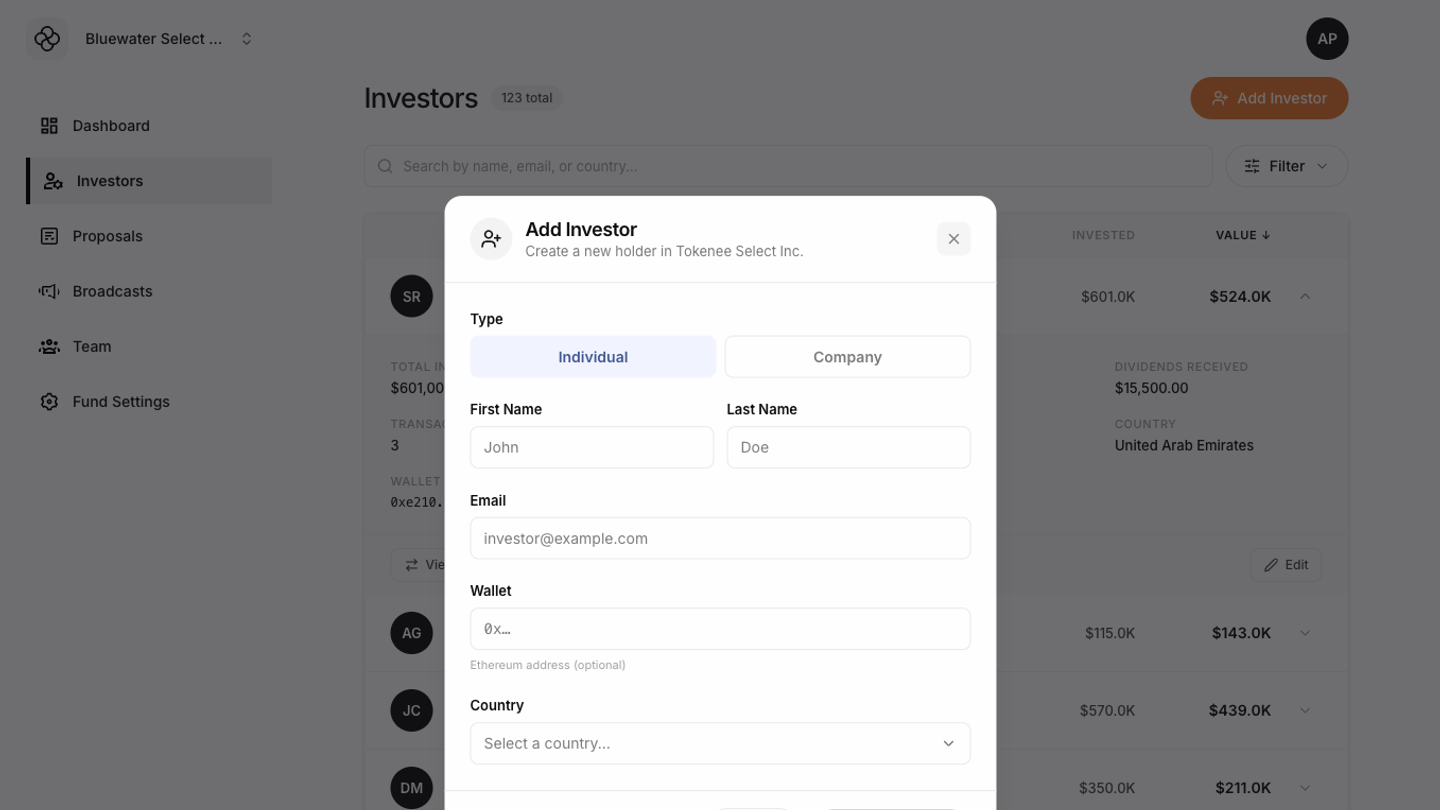
Task: Click the Add Investor button
Action: pos(1269,98)
